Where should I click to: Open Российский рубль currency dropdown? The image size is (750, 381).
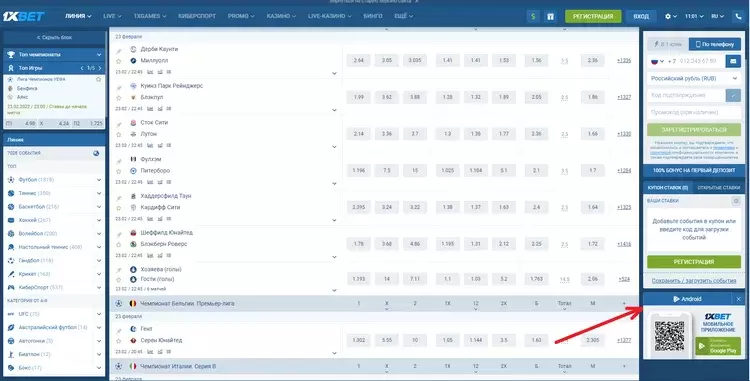[694, 78]
